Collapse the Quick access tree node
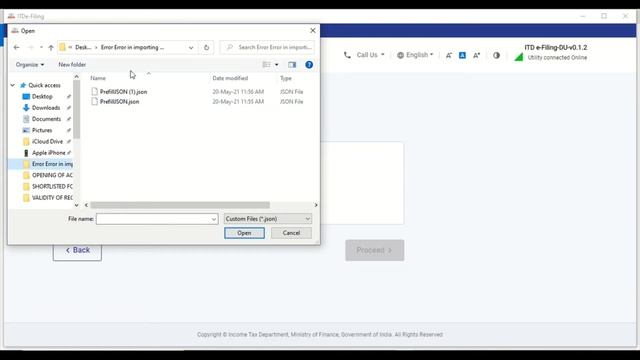640x360 pixels. (x=13, y=85)
